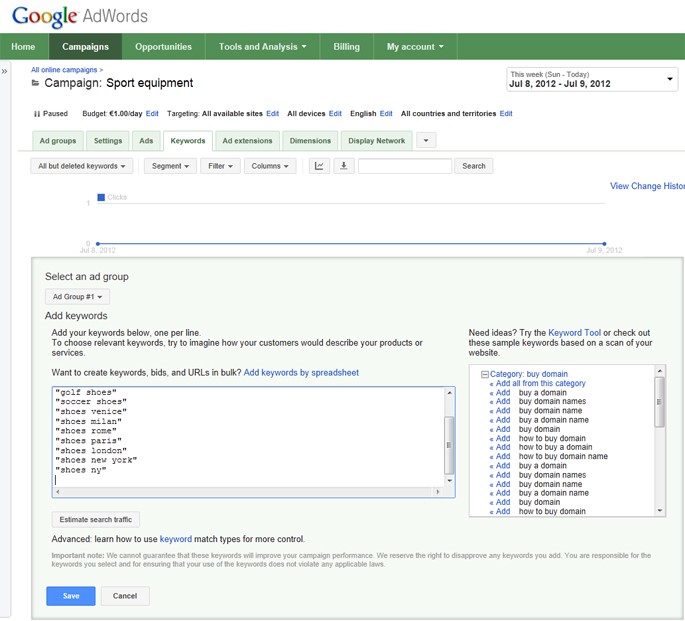Click scroll up arrow of keywords textarea
Screen dimensions: 685x621
pyautogui.click(x=450, y=393)
